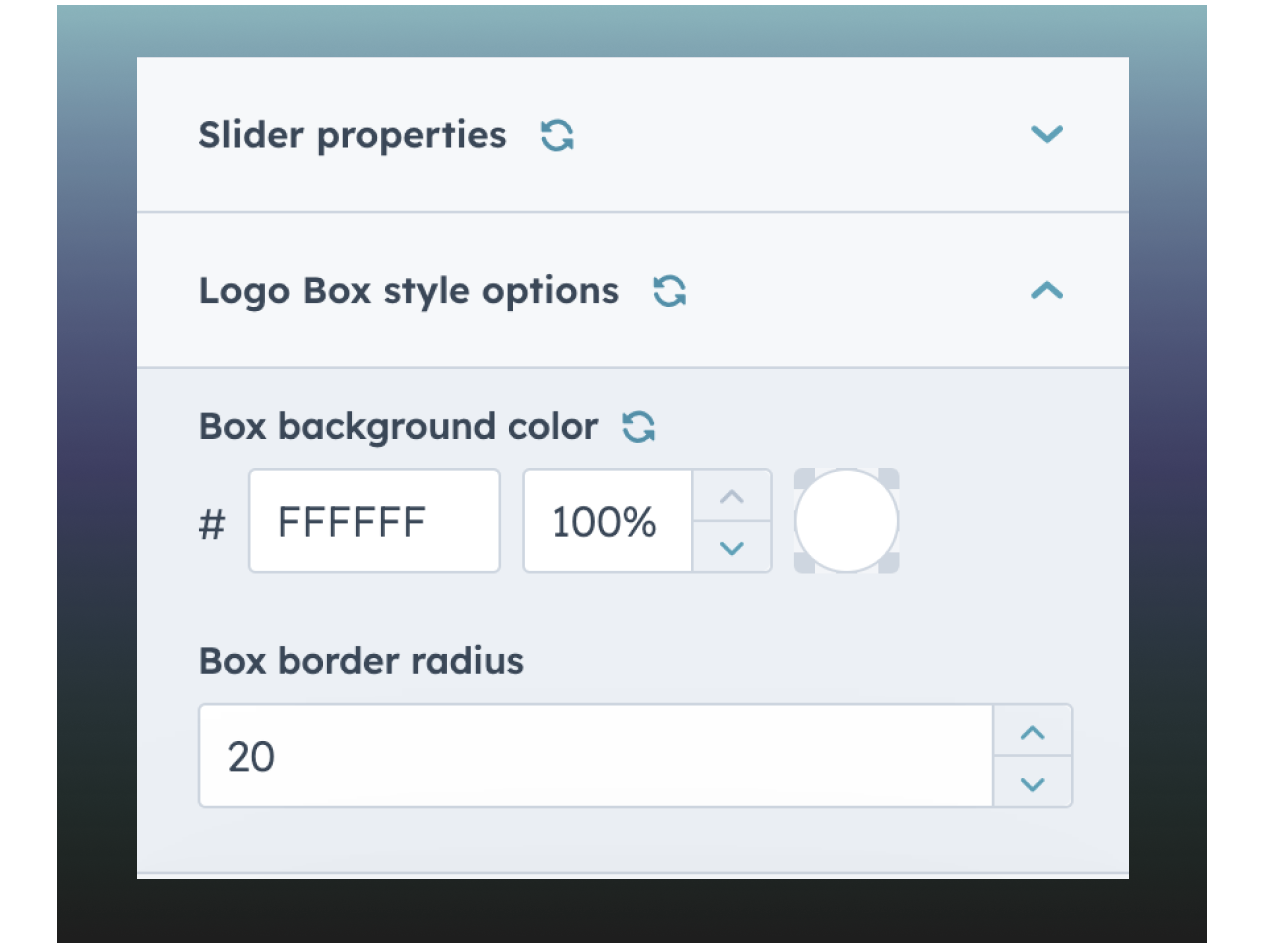
Task: Click the reset icon beside Slider properties
Action: click(x=557, y=135)
